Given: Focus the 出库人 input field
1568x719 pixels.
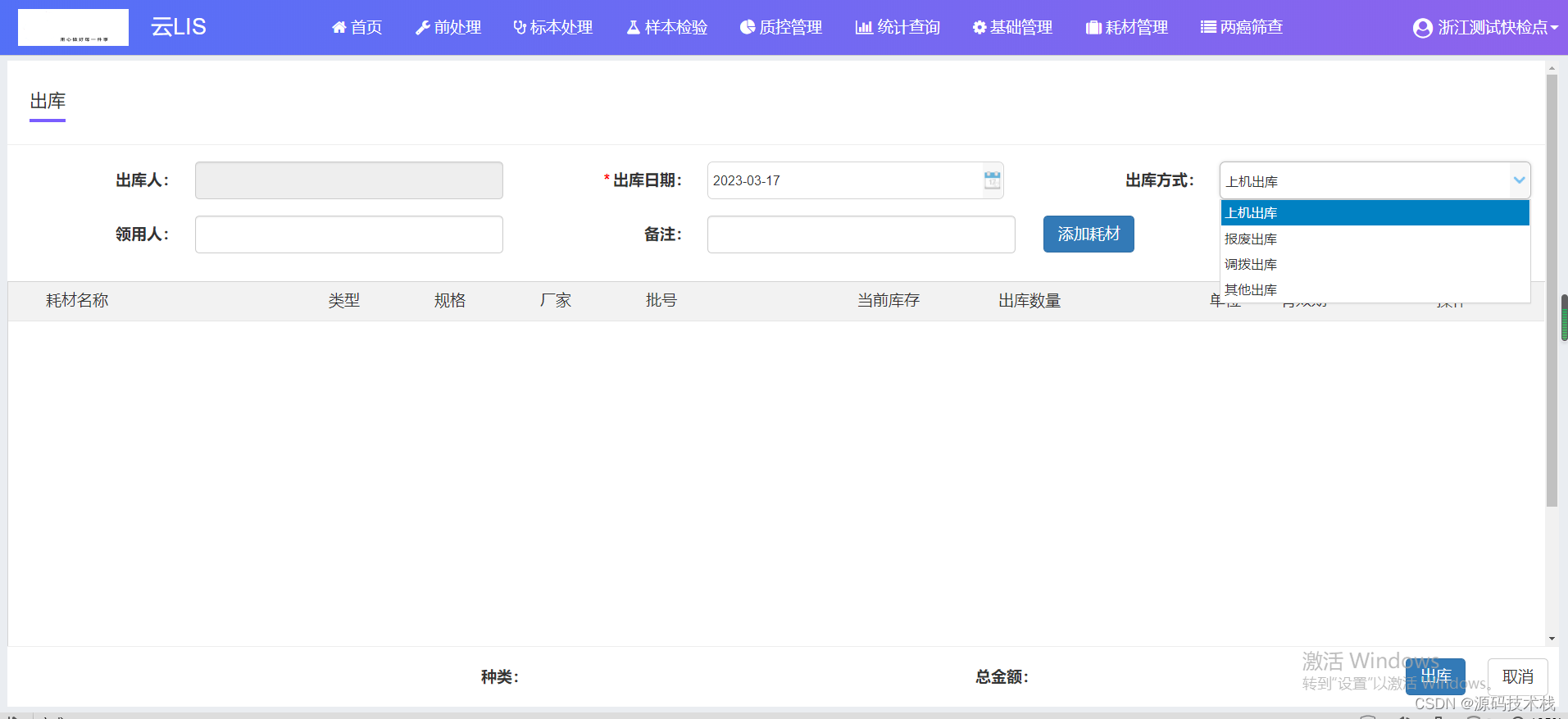Looking at the screenshot, I should pos(349,180).
